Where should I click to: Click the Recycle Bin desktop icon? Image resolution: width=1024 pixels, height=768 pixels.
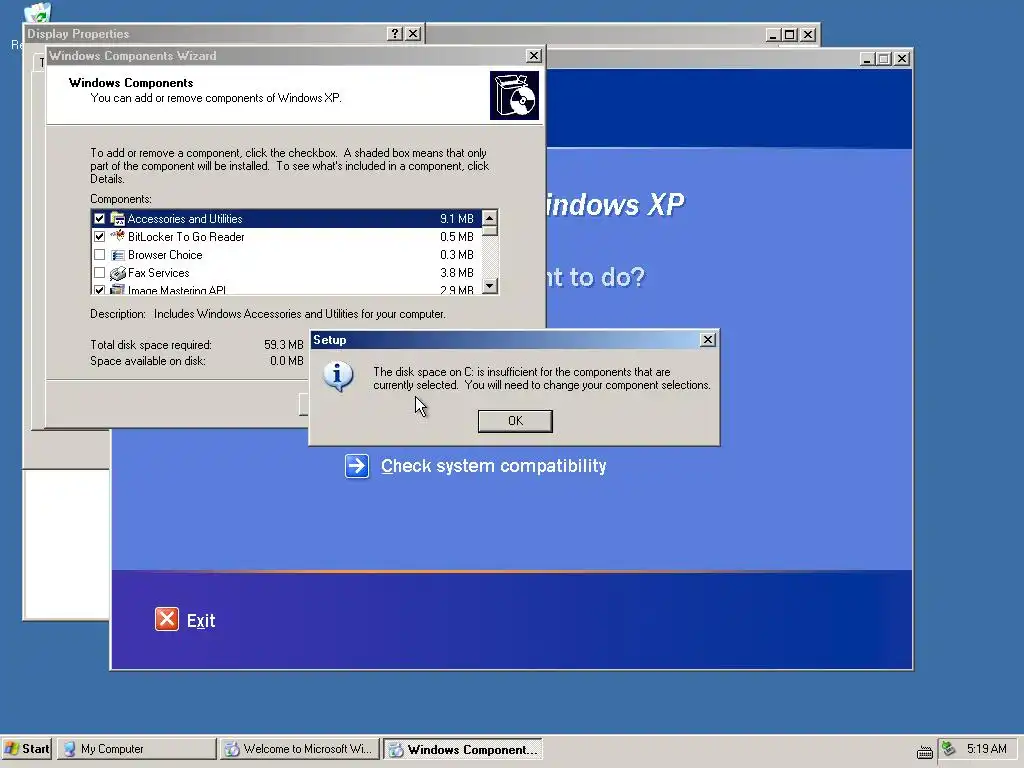click(x=37, y=12)
